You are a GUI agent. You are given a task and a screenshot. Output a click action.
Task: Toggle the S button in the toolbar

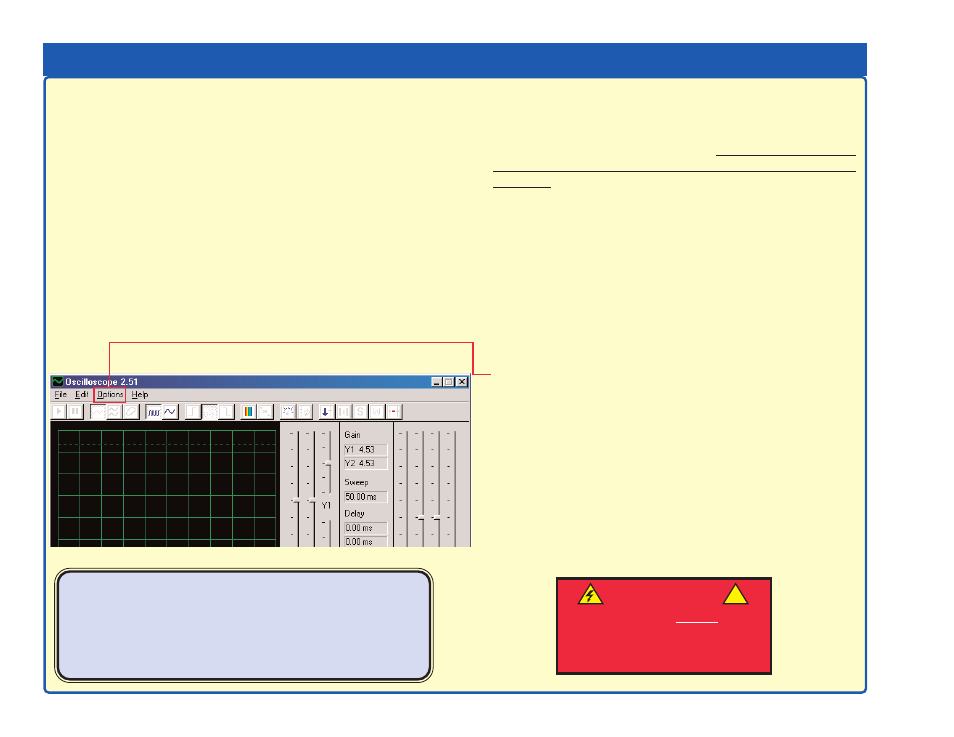point(360,411)
